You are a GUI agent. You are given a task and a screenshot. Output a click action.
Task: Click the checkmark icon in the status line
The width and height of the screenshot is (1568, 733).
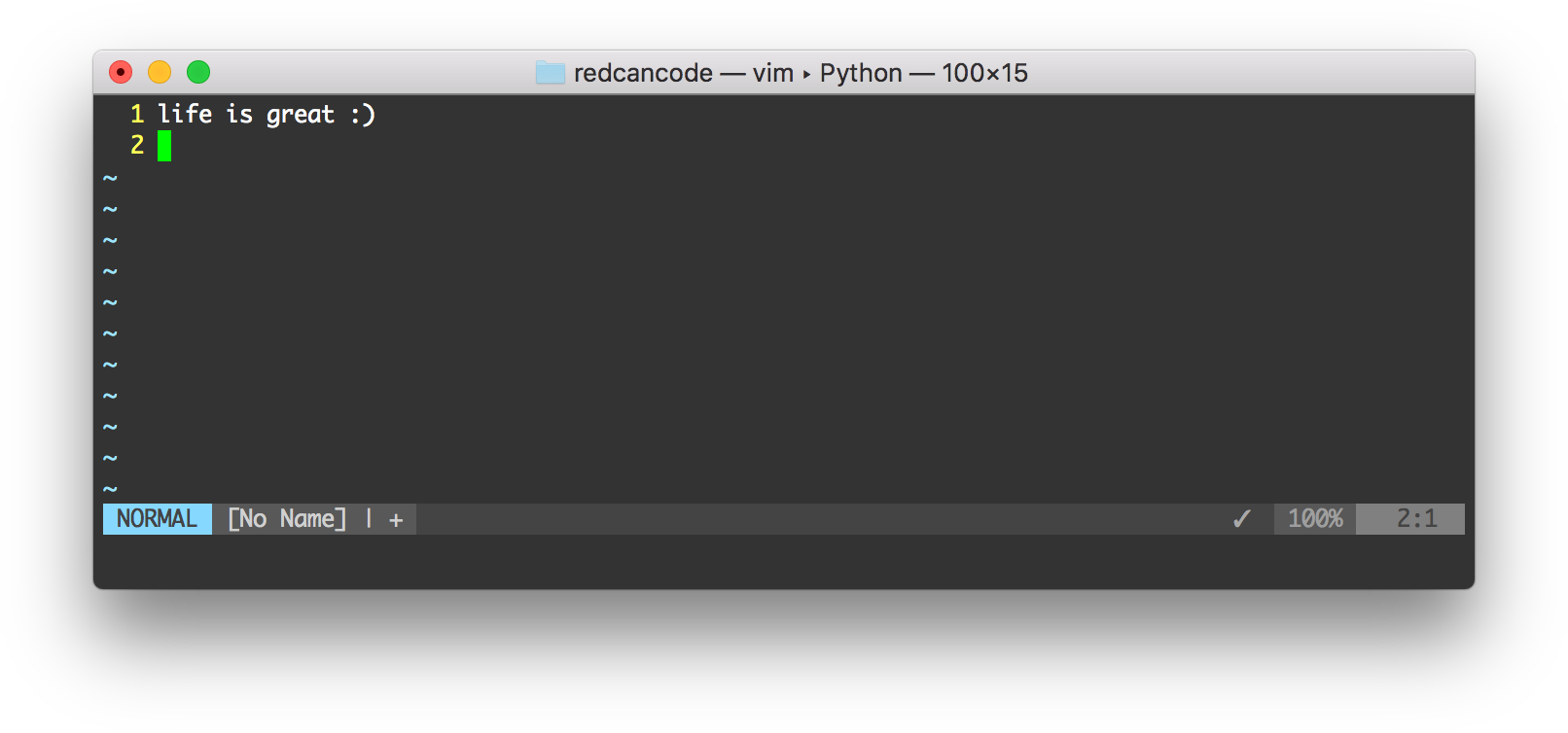pos(1241,519)
